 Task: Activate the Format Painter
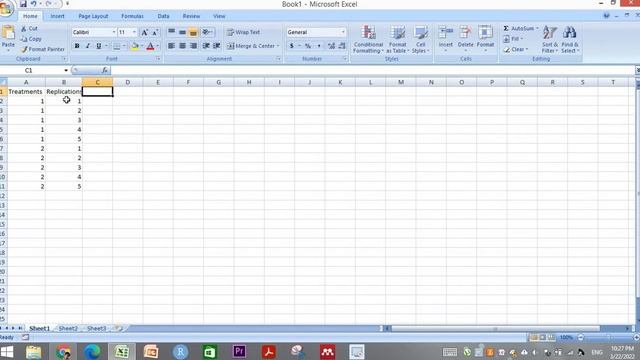(x=43, y=49)
